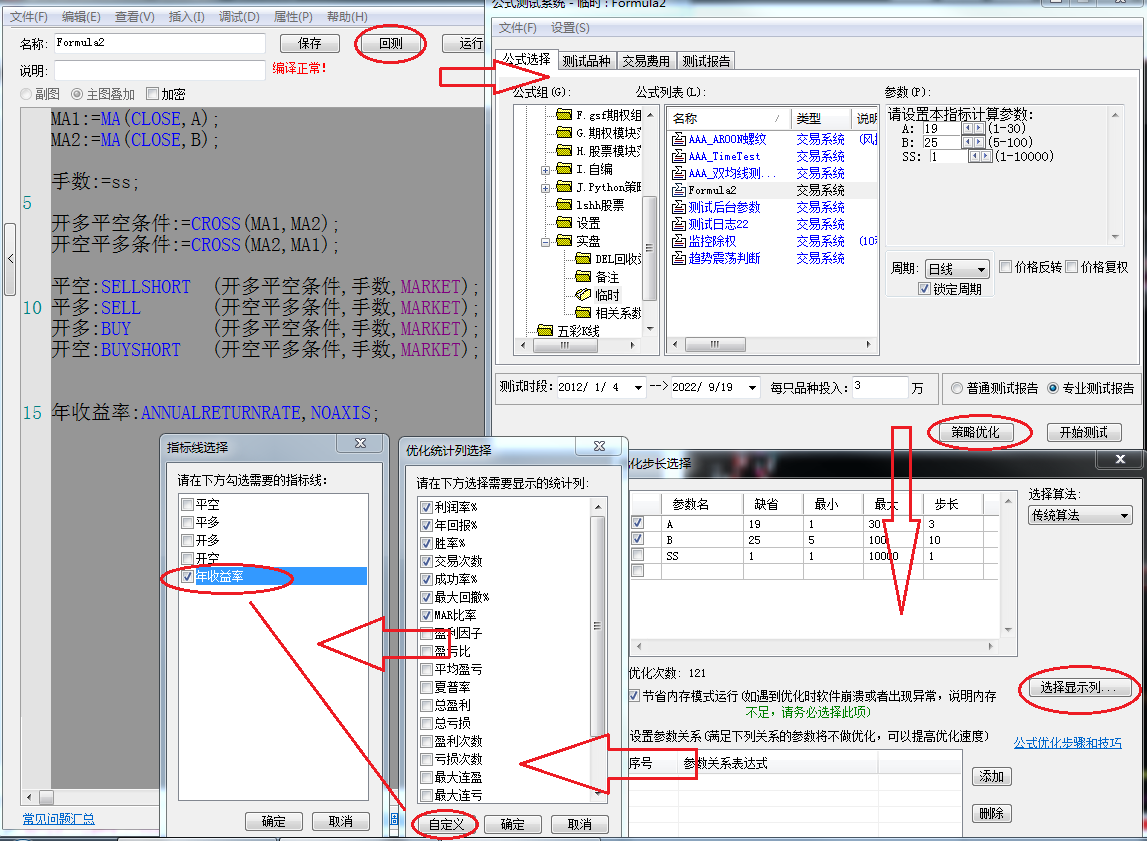Viewport: 1147px width, 841px height.
Task: Uncheck 年收益率 in indicator line list
Action: (x=187, y=576)
